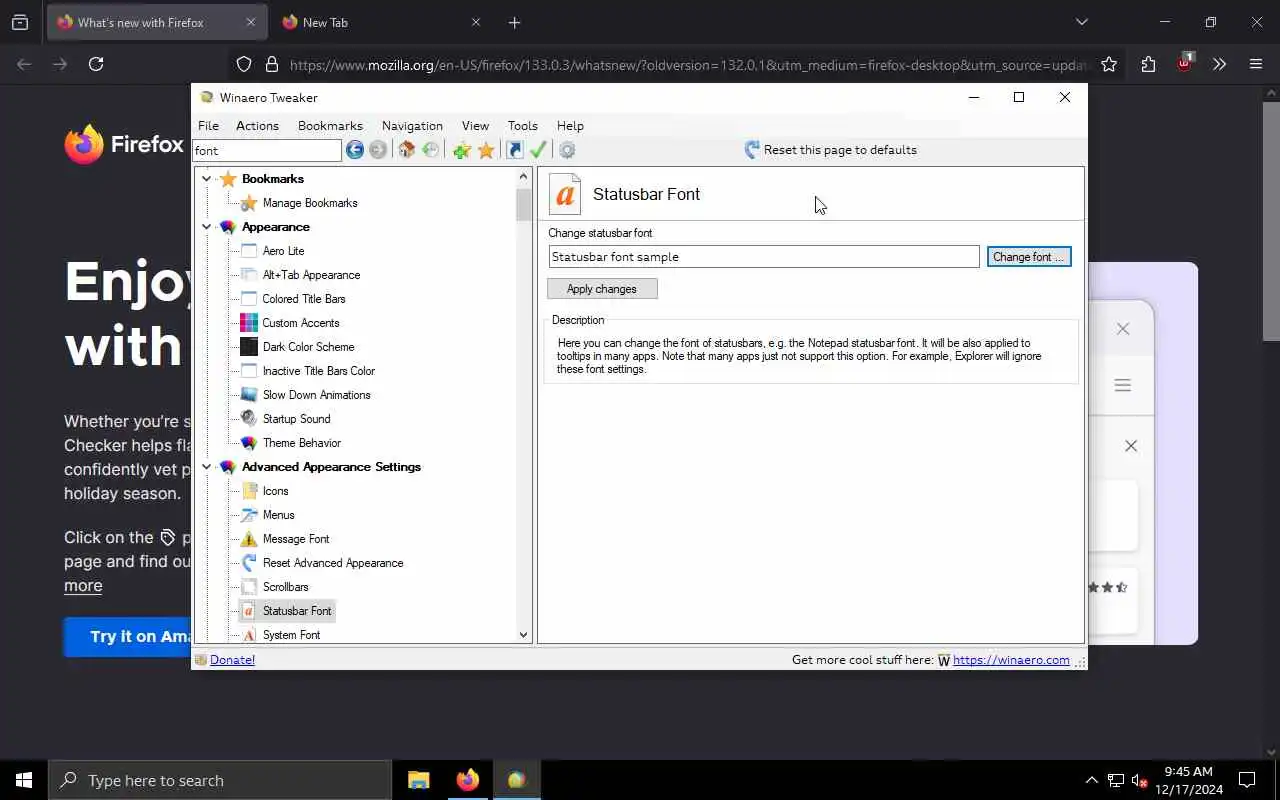Click Firefox list all tabs dropdown arrow
The width and height of the screenshot is (1280, 800).
pos(1081,22)
